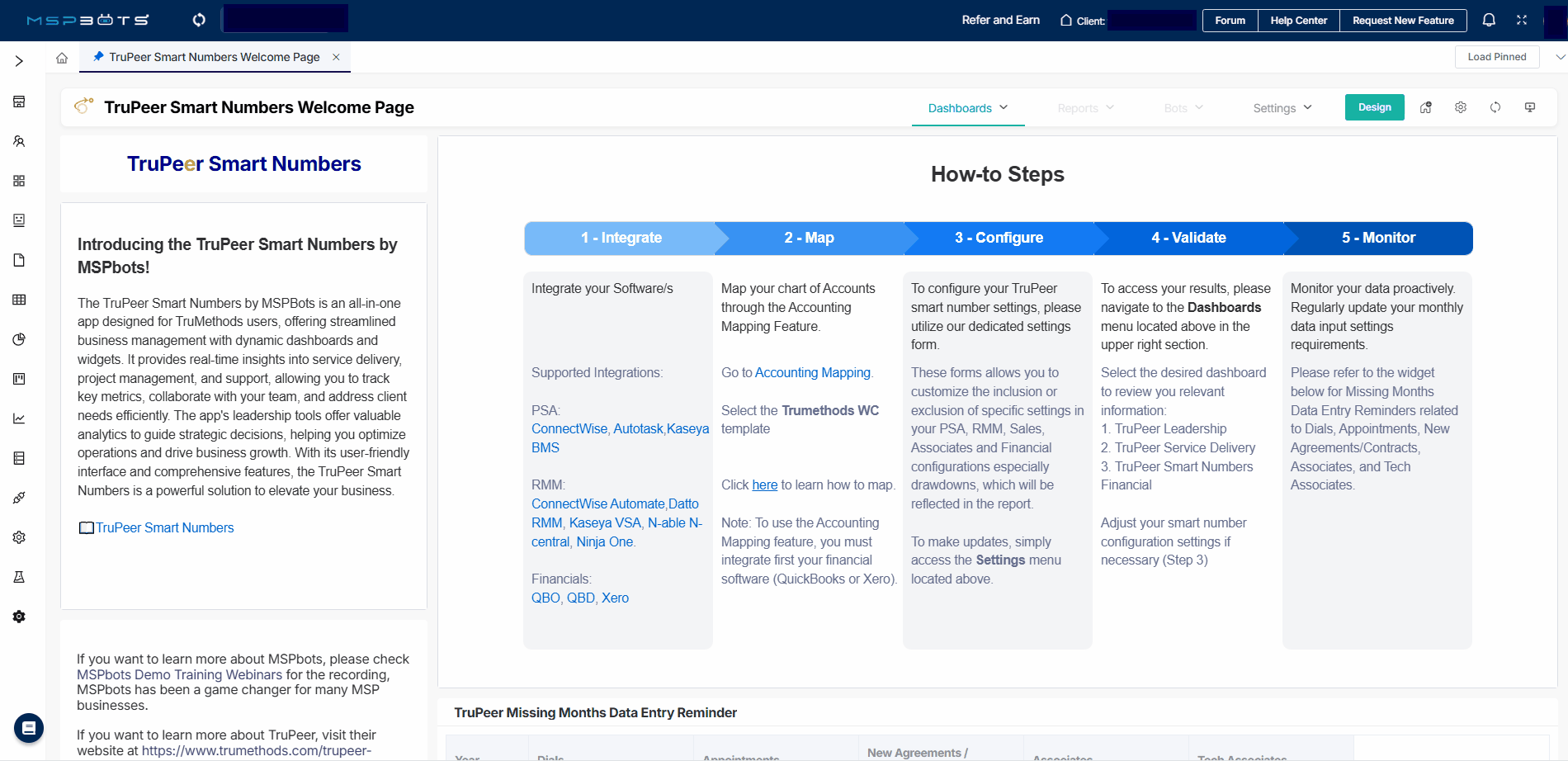Expand the Settings dropdown menu

click(x=1282, y=108)
